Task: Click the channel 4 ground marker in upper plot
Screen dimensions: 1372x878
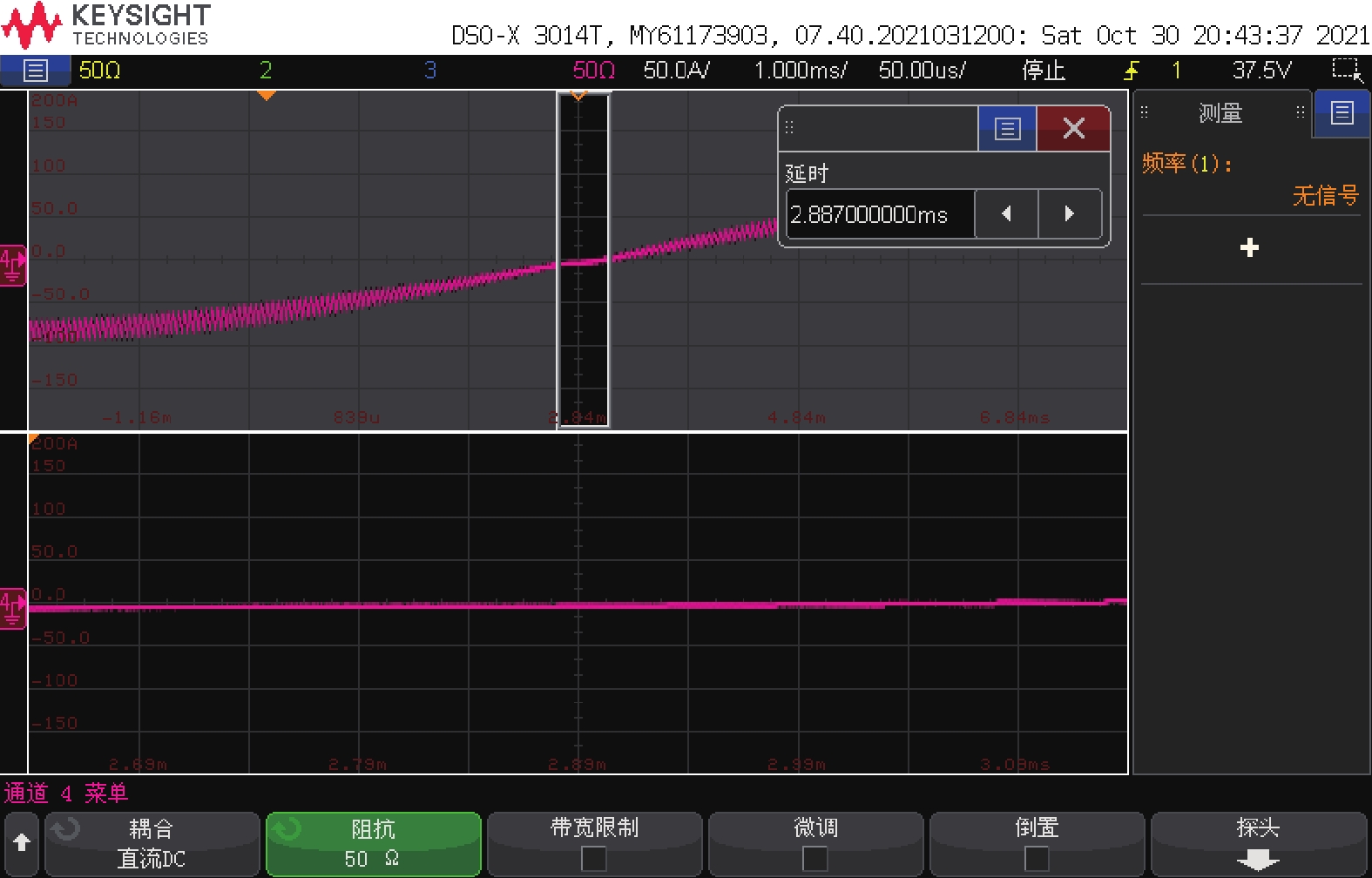Action: pos(13,265)
